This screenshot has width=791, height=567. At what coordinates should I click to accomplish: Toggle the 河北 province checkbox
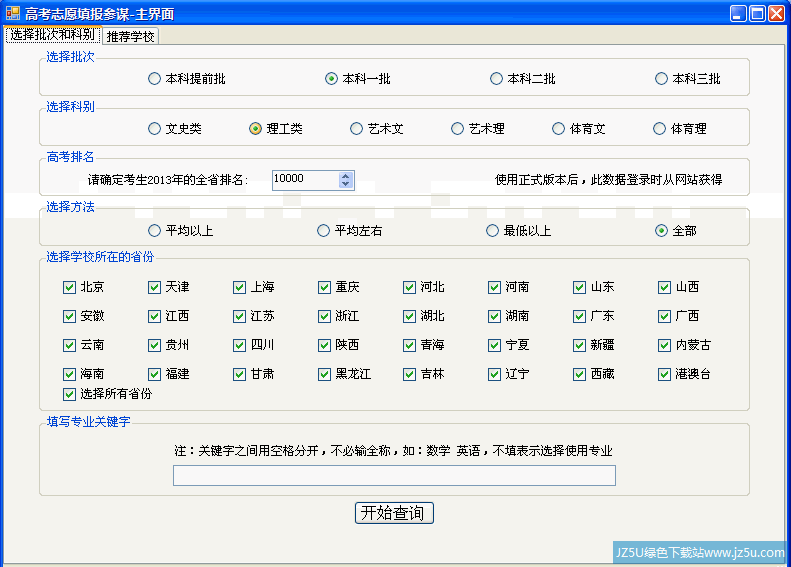tap(409, 288)
